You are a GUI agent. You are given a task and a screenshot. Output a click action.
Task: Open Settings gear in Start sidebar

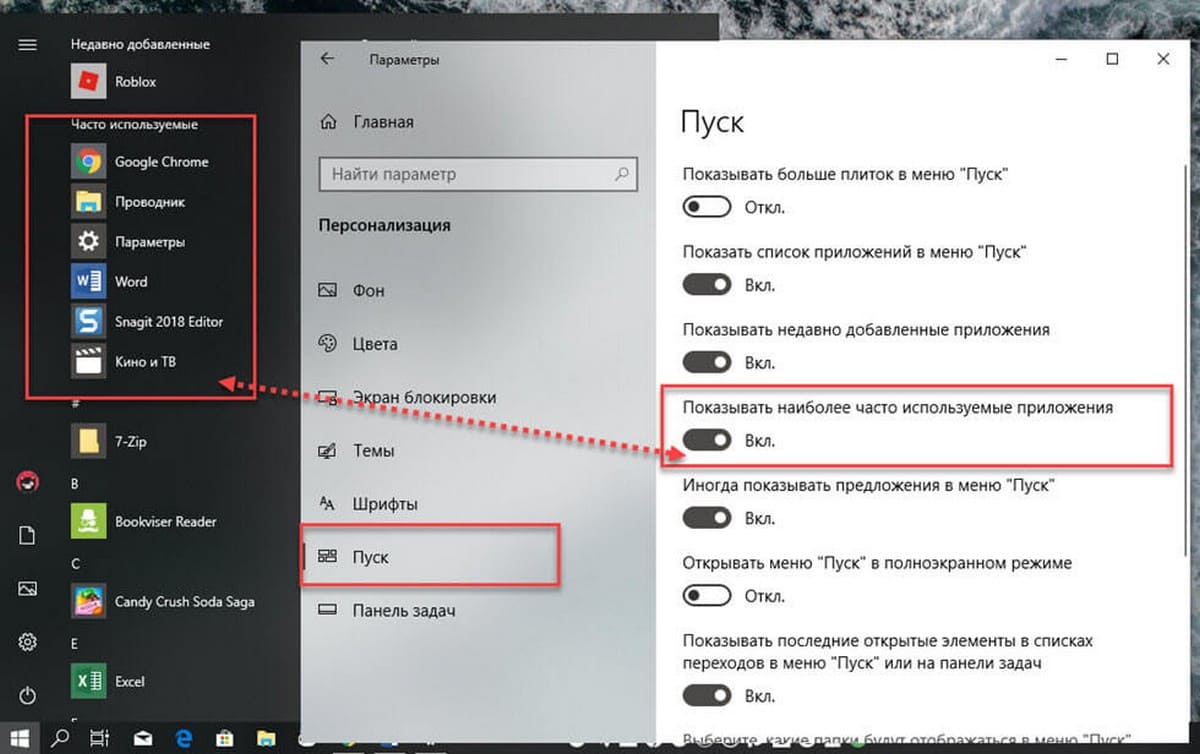coord(27,641)
